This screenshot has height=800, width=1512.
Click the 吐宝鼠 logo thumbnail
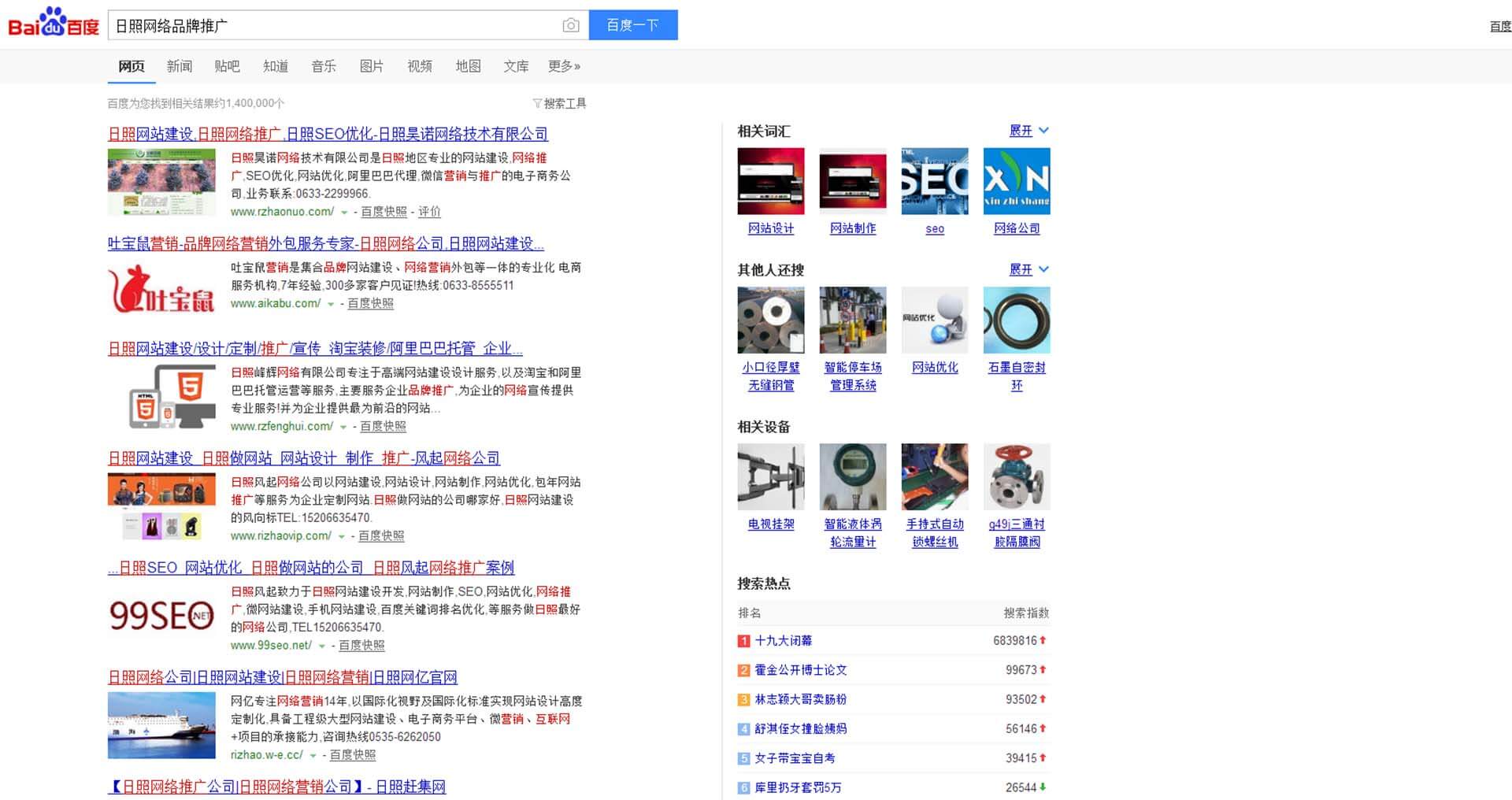[x=161, y=289]
